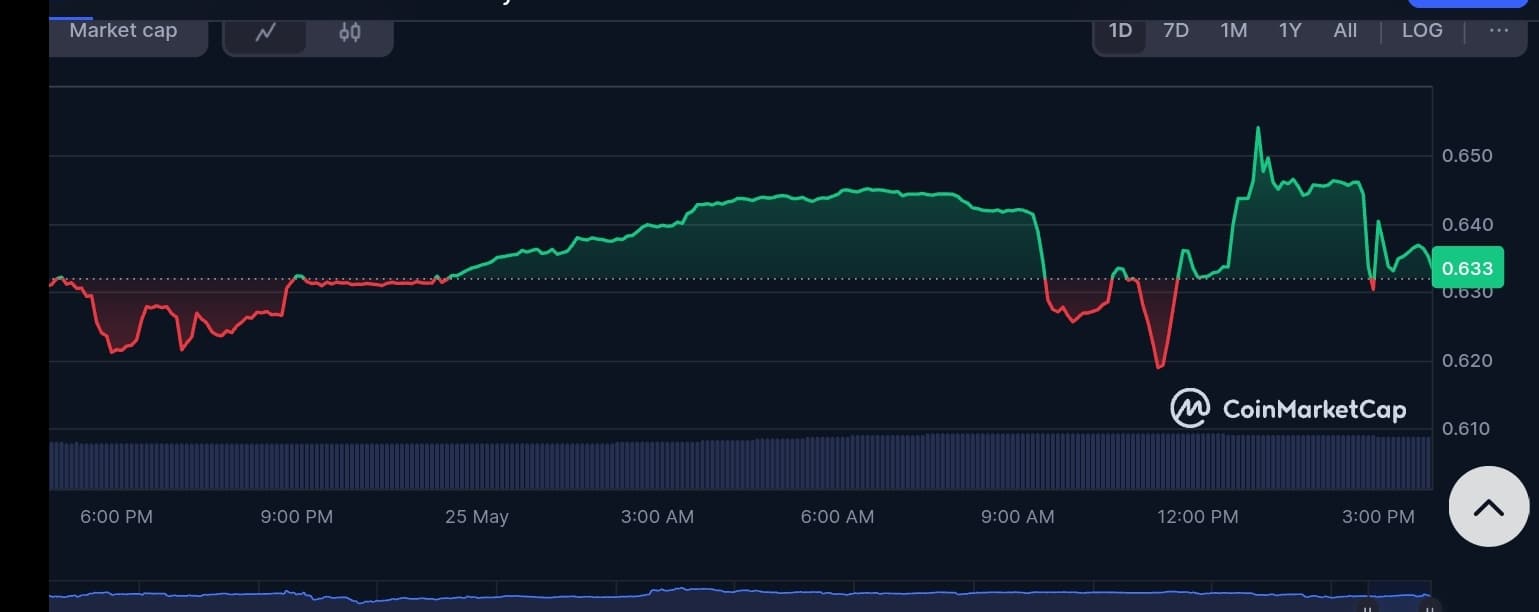Click the right handle of range navigator

tap(1429, 607)
